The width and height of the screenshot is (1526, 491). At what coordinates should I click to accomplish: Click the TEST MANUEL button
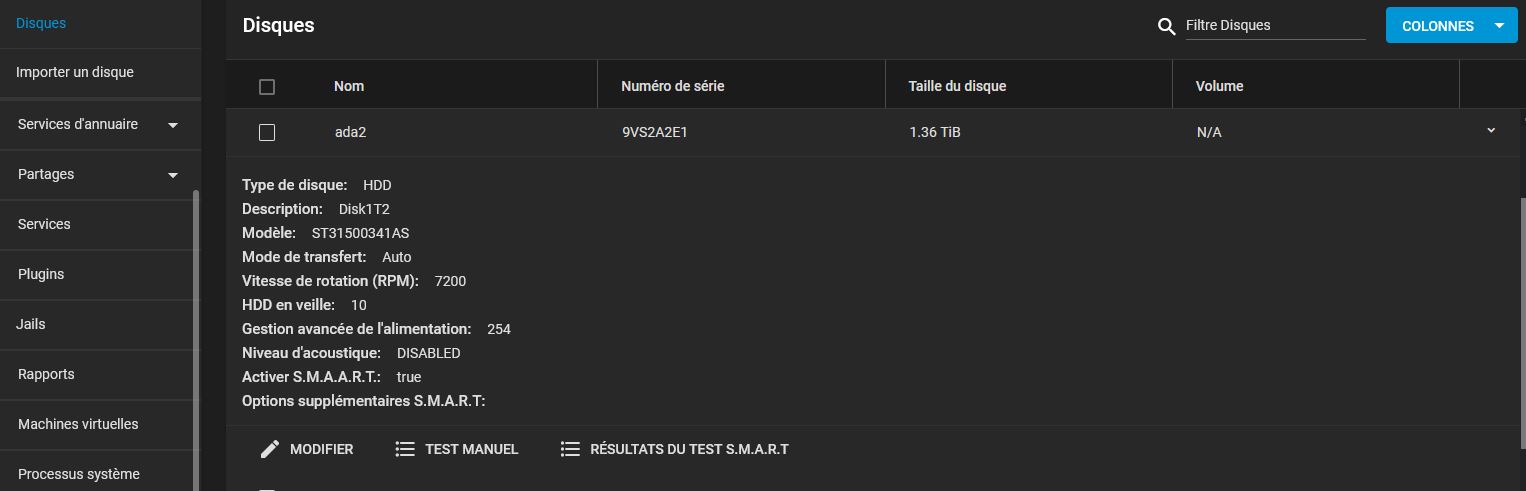(x=457, y=449)
